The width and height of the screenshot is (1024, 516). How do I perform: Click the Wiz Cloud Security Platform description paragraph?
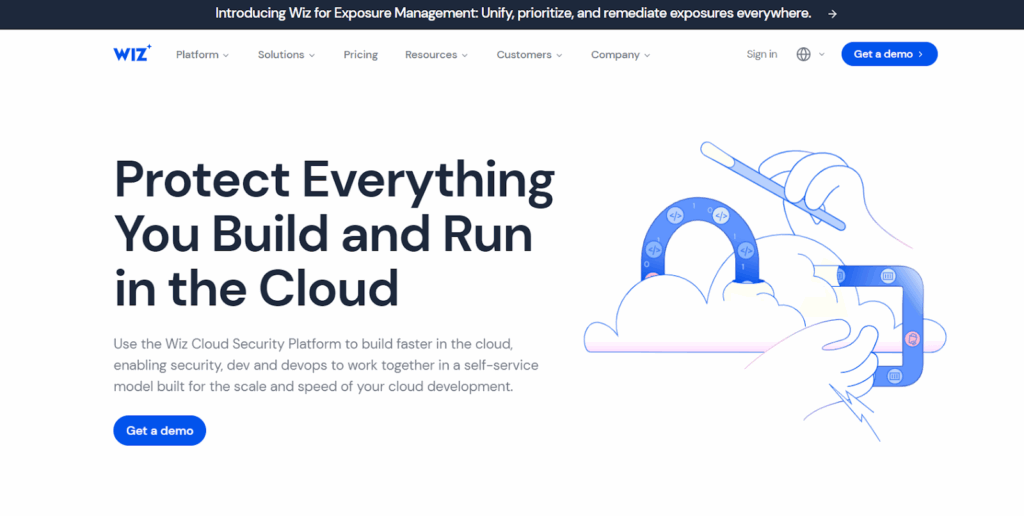tap(326, 365)
